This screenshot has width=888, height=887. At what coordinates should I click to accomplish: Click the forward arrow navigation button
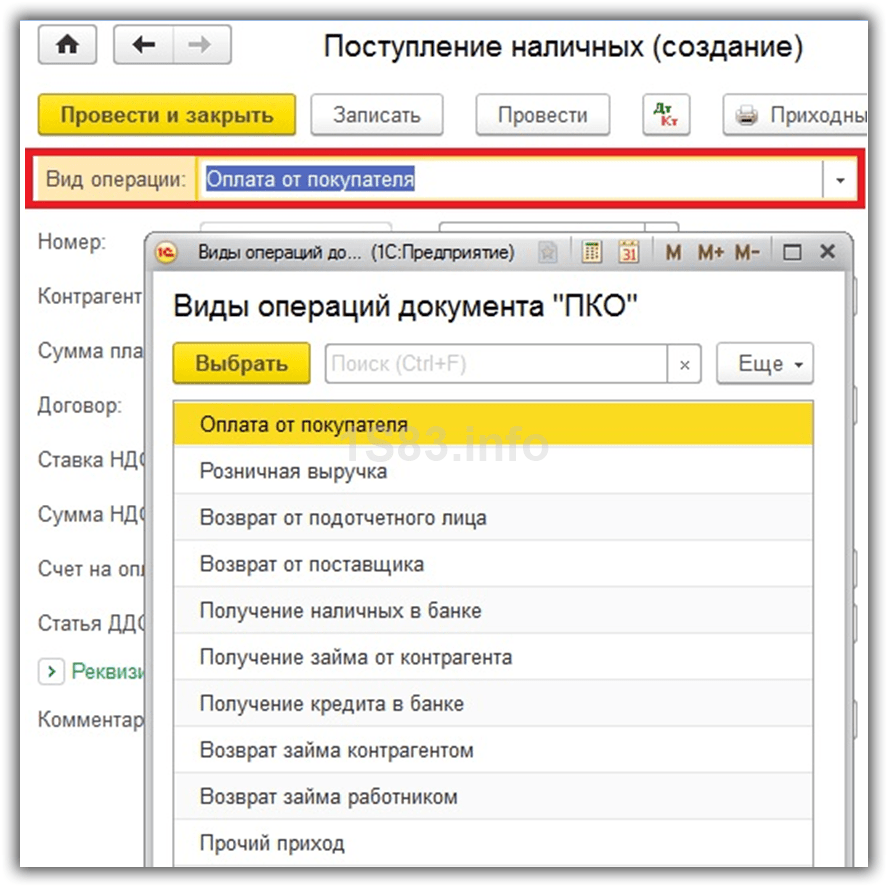click(x=201, y=46)
